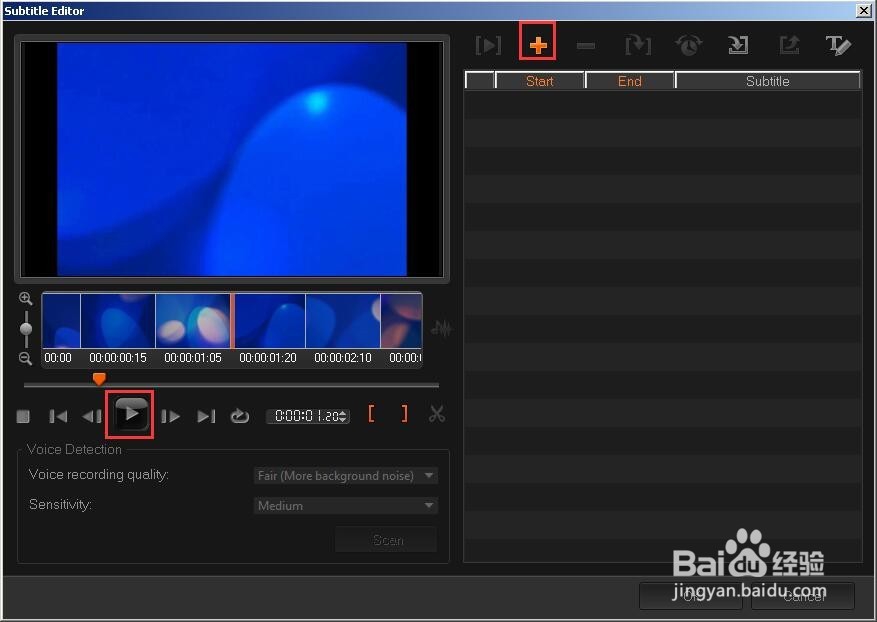Click the timecode stepper arrows
This screenshot has width=877, height=622.
pos(343,416)
